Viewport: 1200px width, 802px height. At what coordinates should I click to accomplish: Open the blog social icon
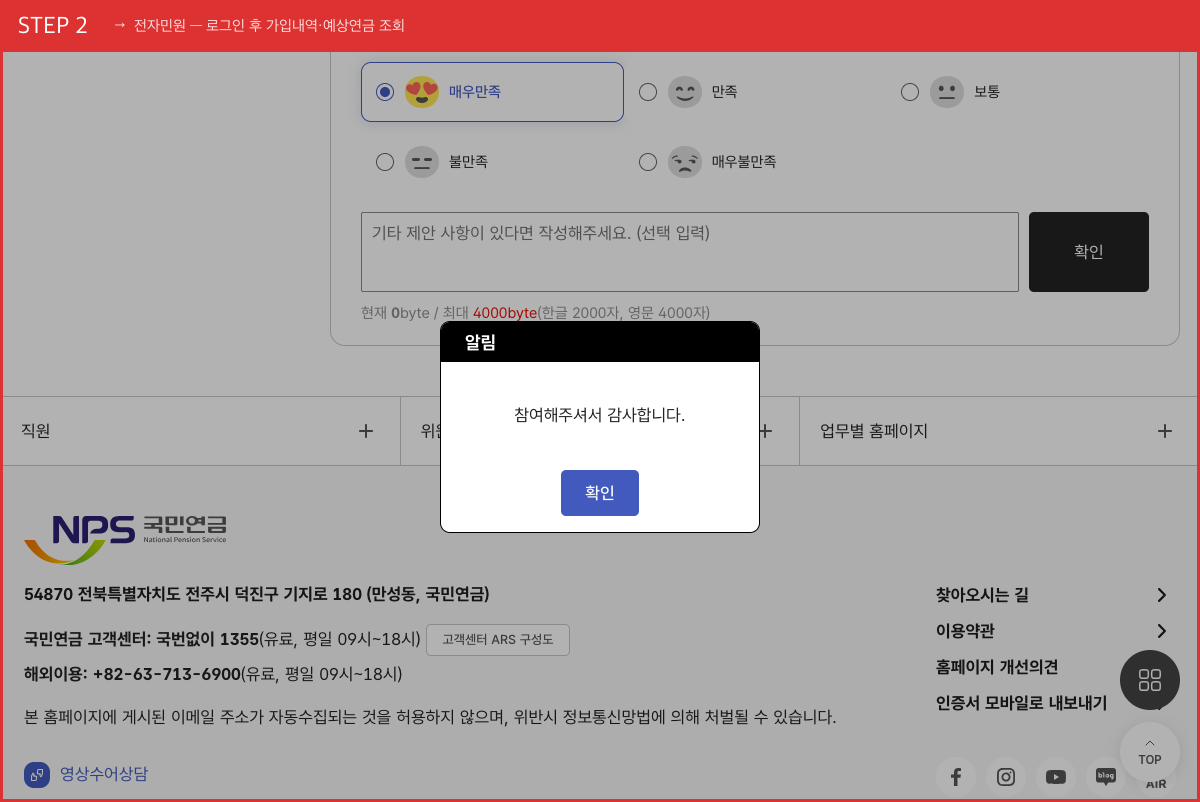(x=1106, y=777)
